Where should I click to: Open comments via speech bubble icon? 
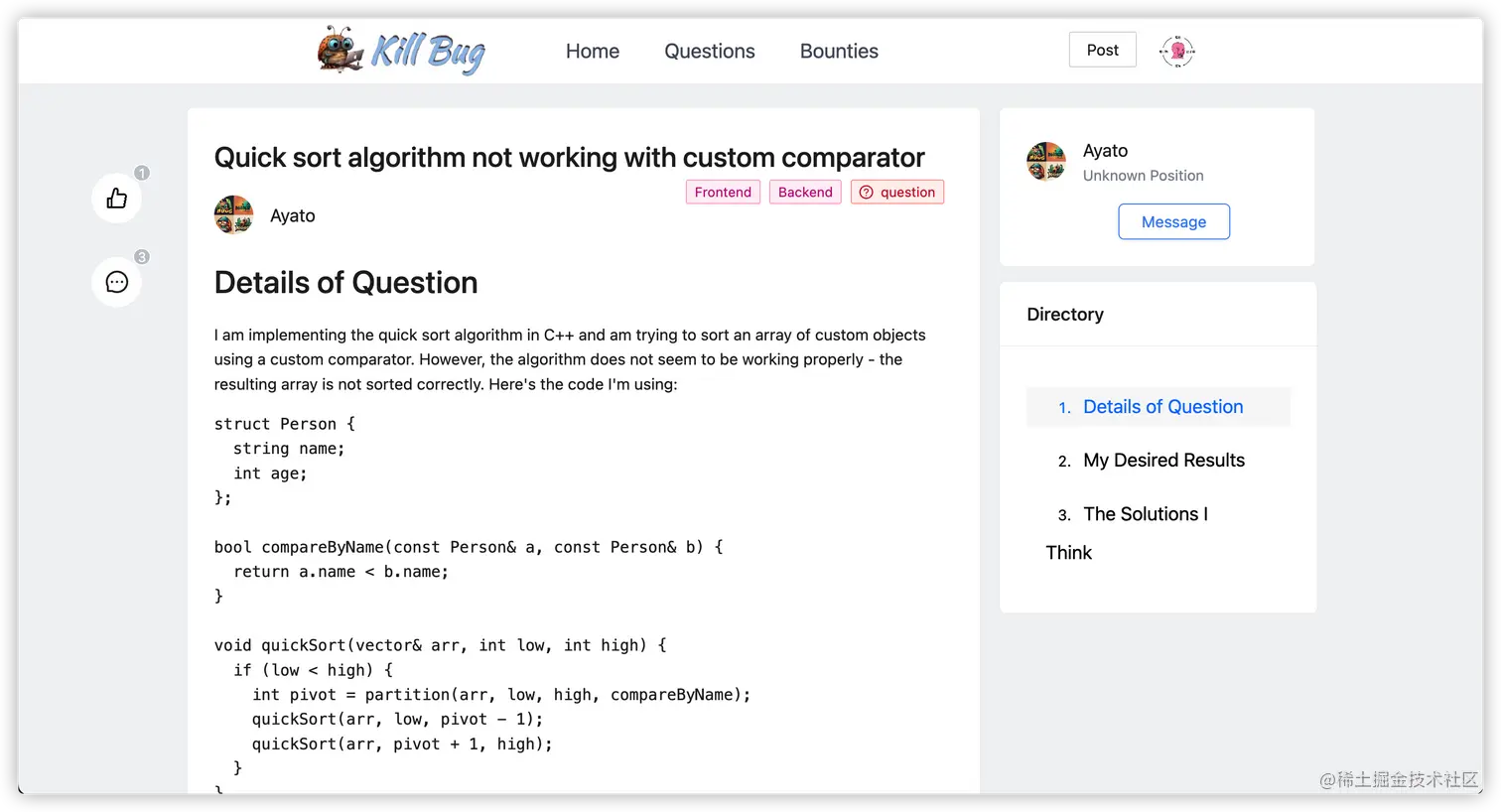(117, 282)
